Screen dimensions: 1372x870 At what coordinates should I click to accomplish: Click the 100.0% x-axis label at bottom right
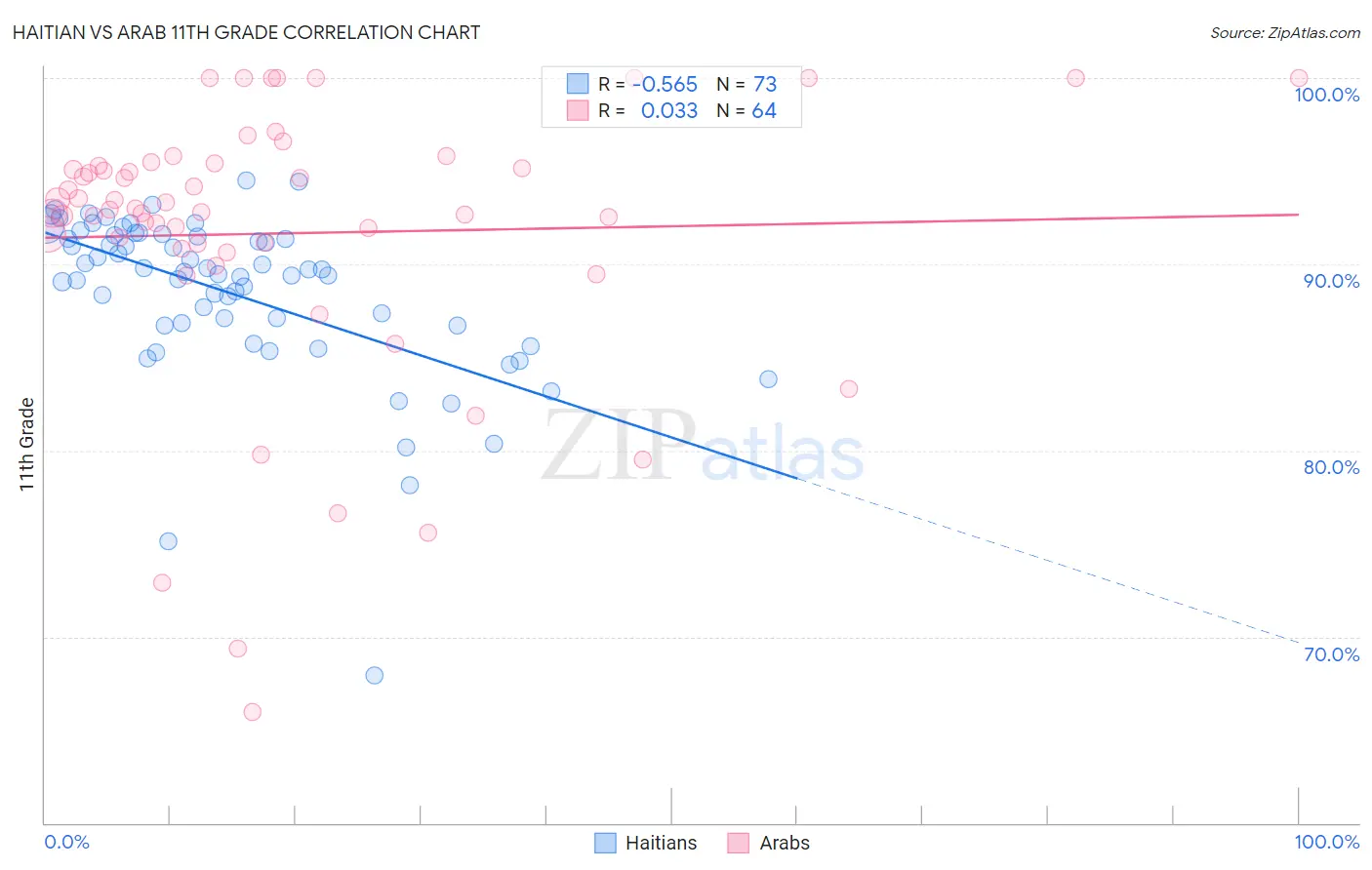[x=1326, y=842]
